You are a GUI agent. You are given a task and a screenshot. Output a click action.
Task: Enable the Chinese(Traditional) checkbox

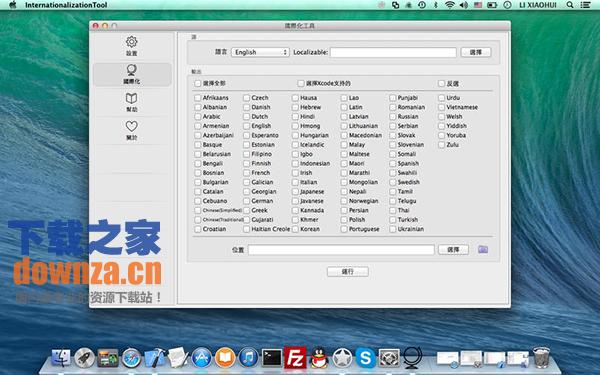(x=197, y=220)
